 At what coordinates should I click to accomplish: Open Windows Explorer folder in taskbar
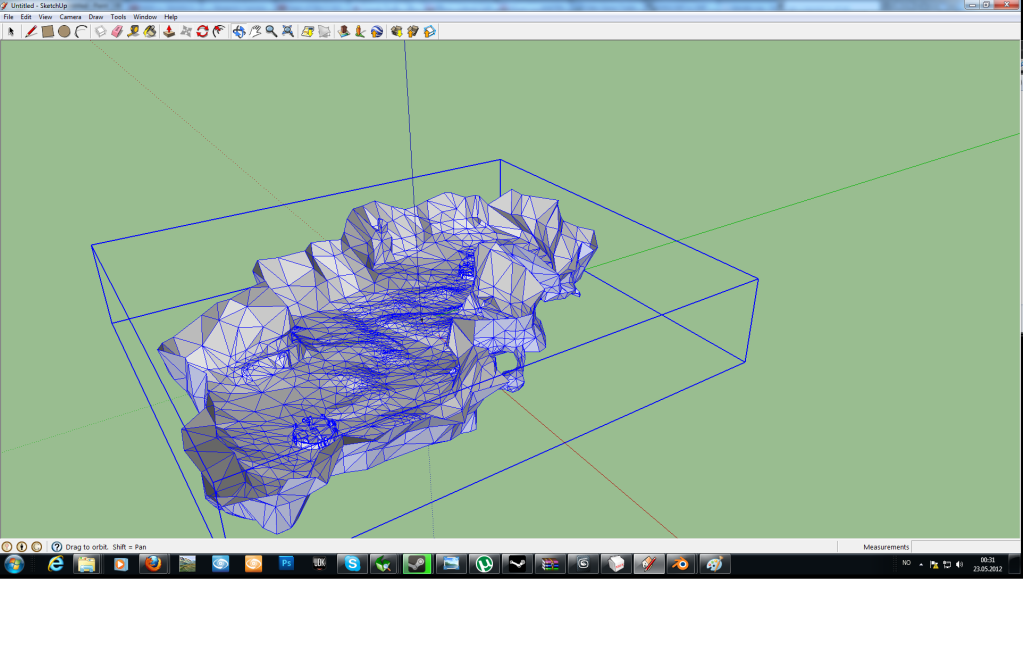pyautogui.click(x=87, y=564)
